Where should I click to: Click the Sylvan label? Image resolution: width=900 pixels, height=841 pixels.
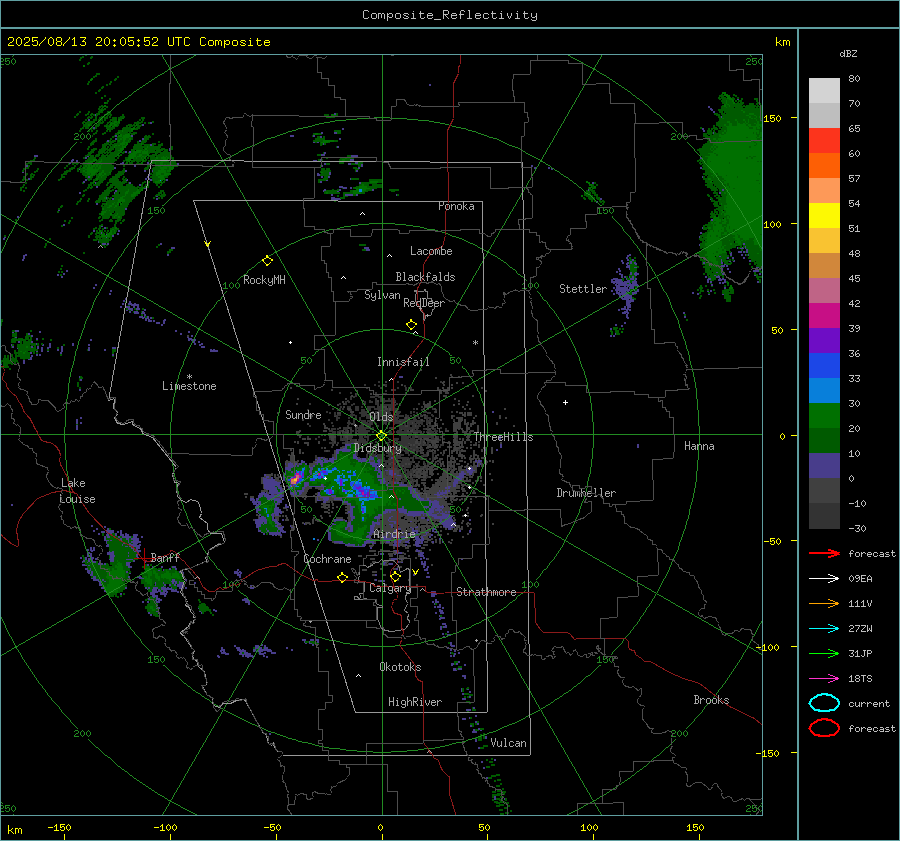382,296
